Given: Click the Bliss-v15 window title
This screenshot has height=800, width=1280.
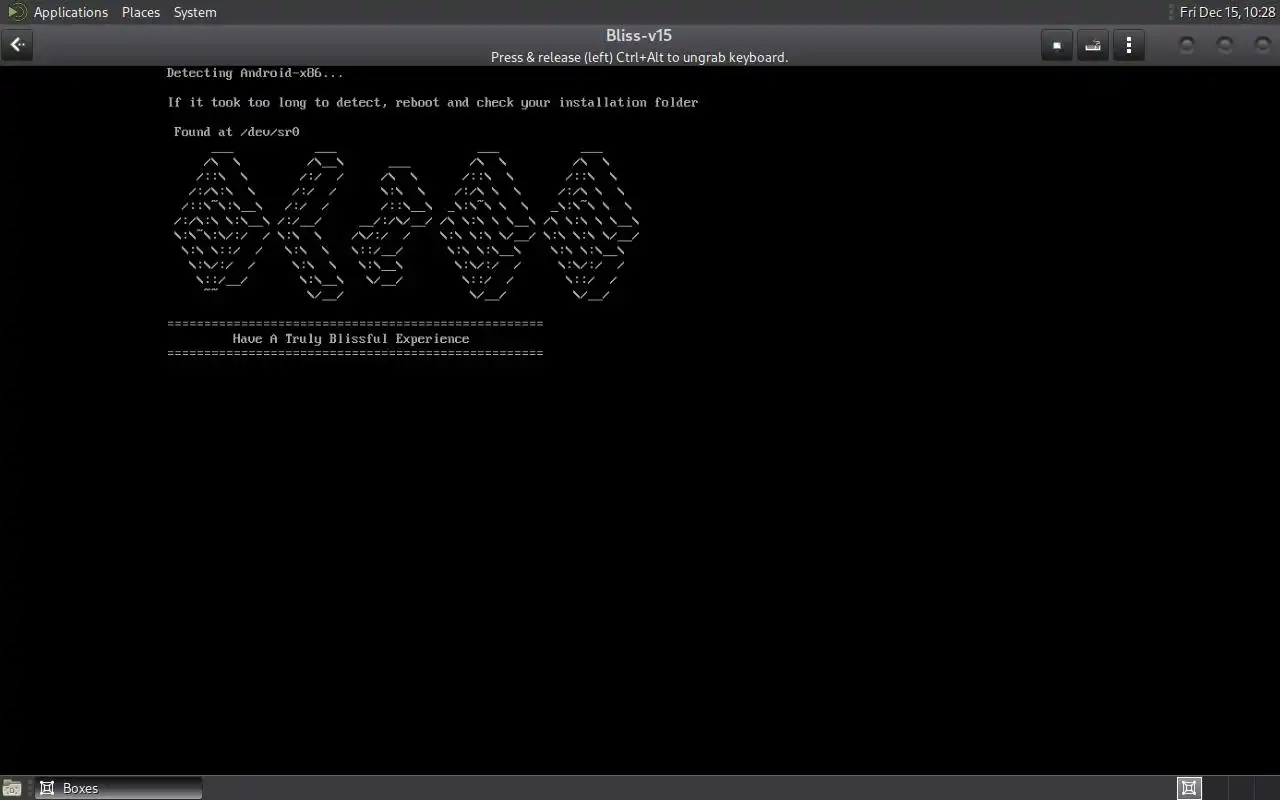Looking at the screenshot, I should (639, 36).
